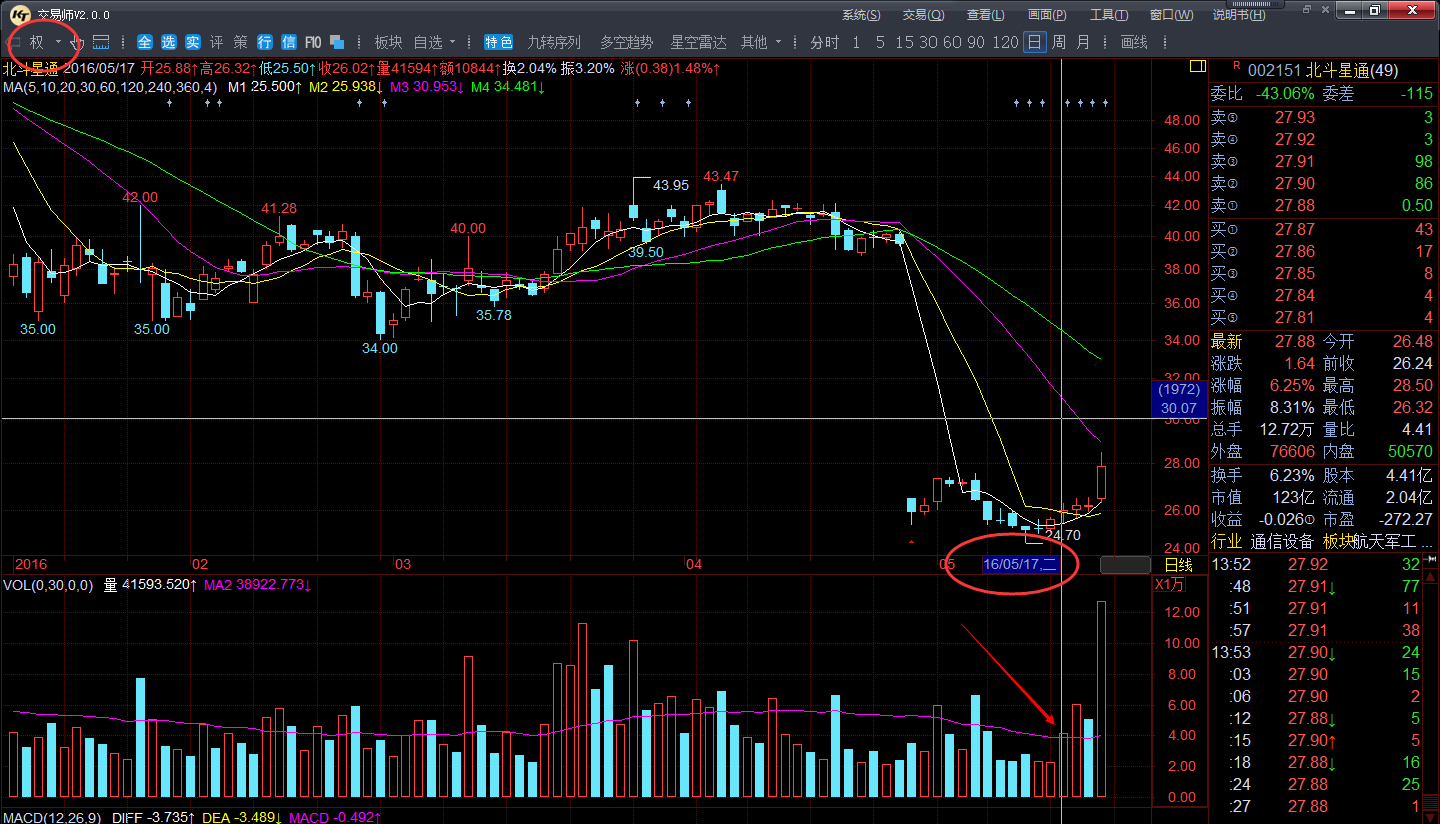Image resolution: width=1440 pixels, height=824 pixels.
Task: Click the overlapping windows icon
Action: coord(337,42)
